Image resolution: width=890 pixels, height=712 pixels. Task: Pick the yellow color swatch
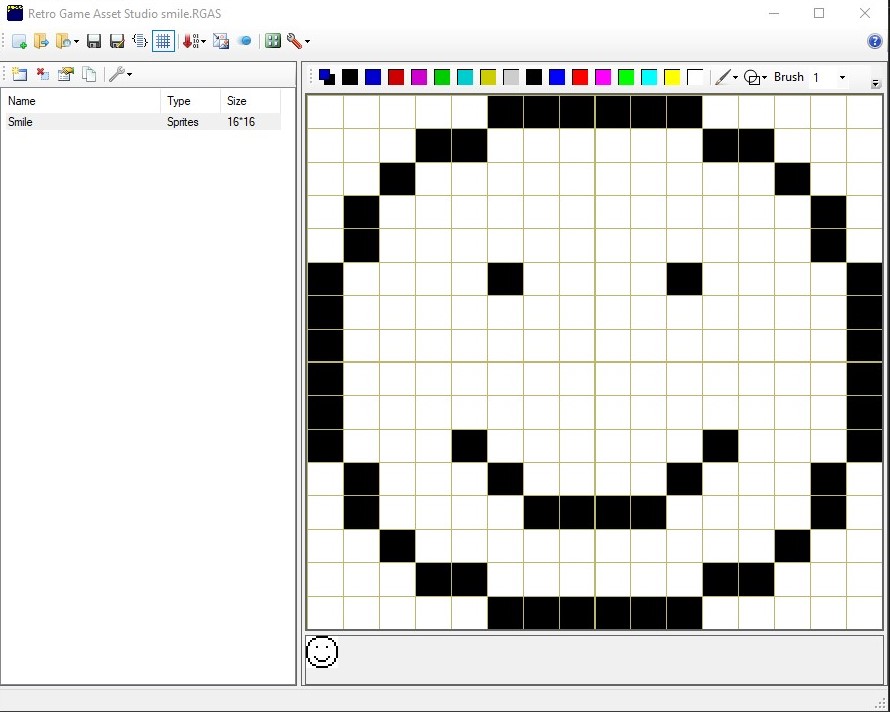point(672,77)
